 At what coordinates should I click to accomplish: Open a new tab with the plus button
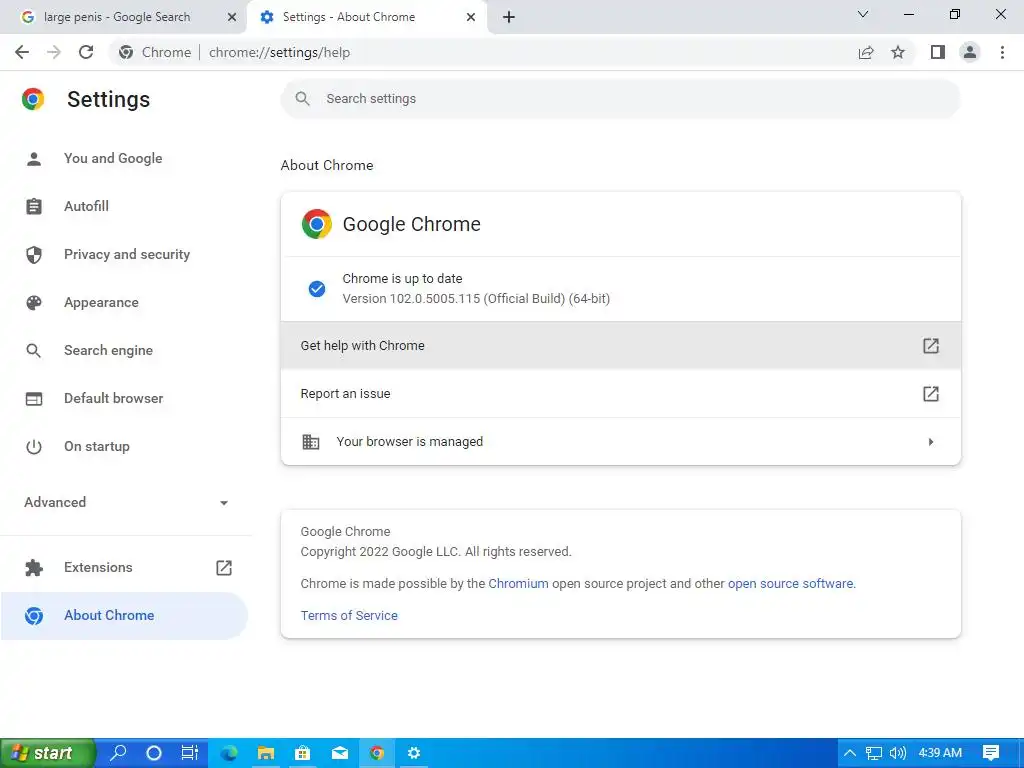509,17
